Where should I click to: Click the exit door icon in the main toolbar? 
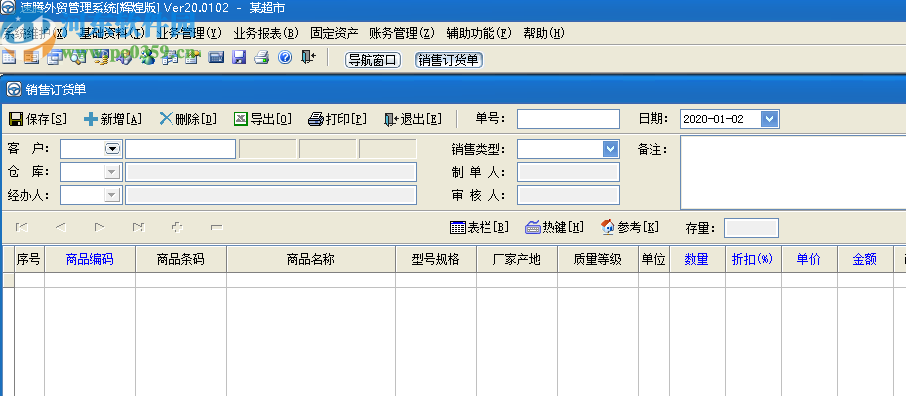click(x=309, y=57)
